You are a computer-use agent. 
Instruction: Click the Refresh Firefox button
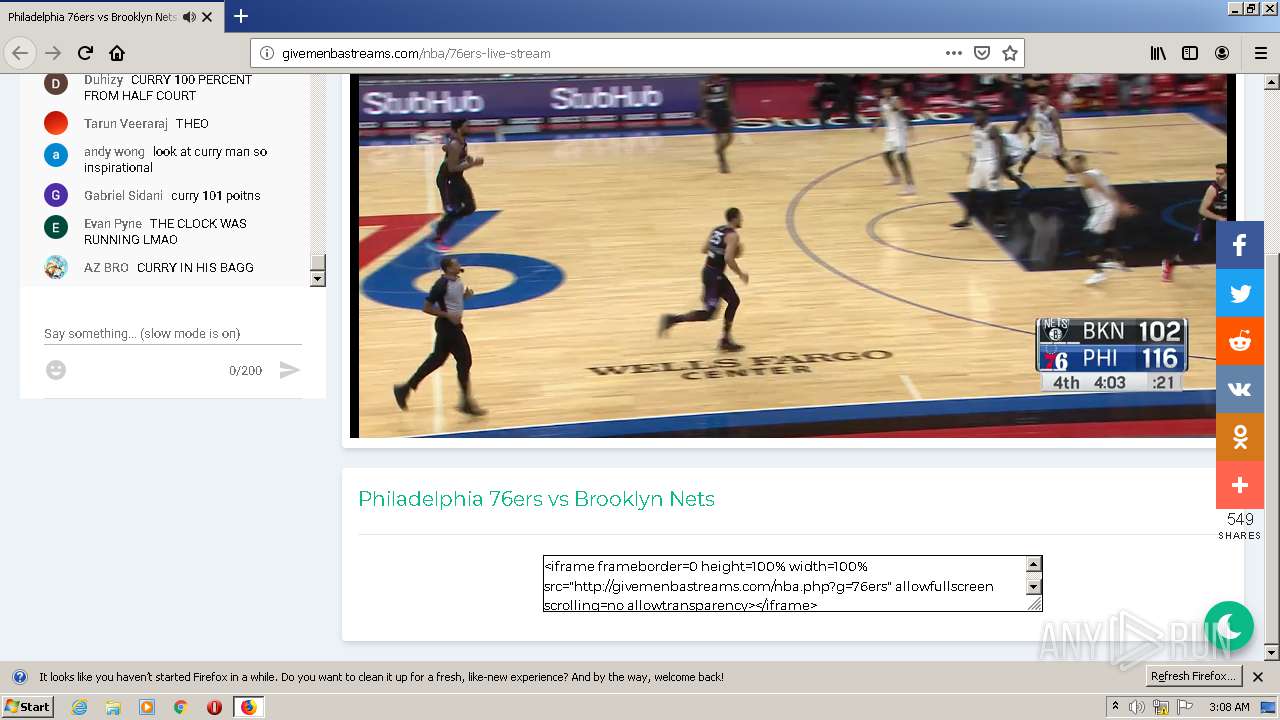coord(1194,676)
